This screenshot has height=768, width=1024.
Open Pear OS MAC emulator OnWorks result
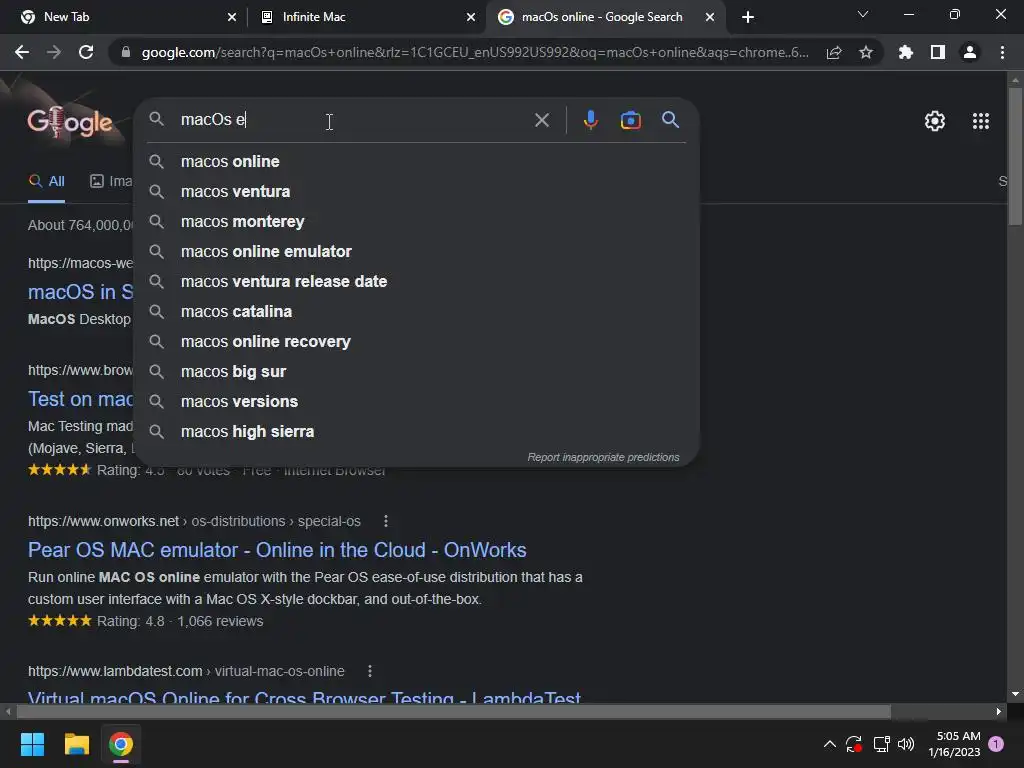(277, 550)
